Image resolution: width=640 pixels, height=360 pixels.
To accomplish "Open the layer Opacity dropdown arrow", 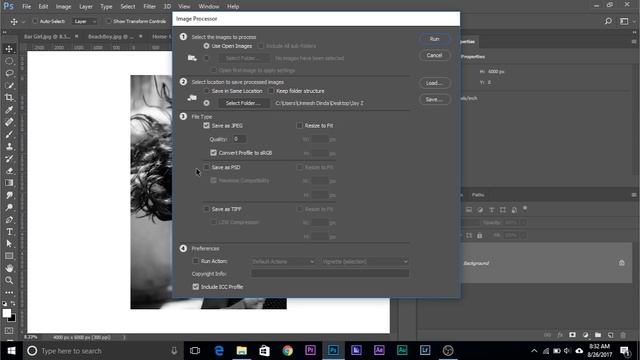I will 523,222.
